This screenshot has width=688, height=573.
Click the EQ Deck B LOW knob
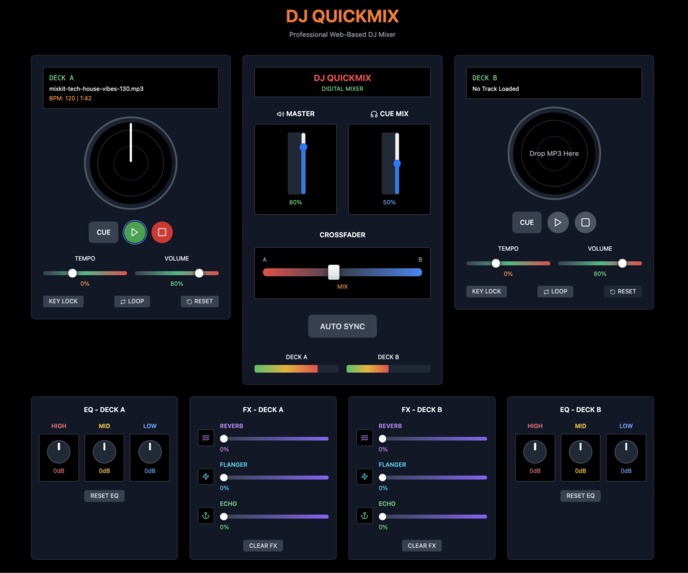[x=626, y=452]
